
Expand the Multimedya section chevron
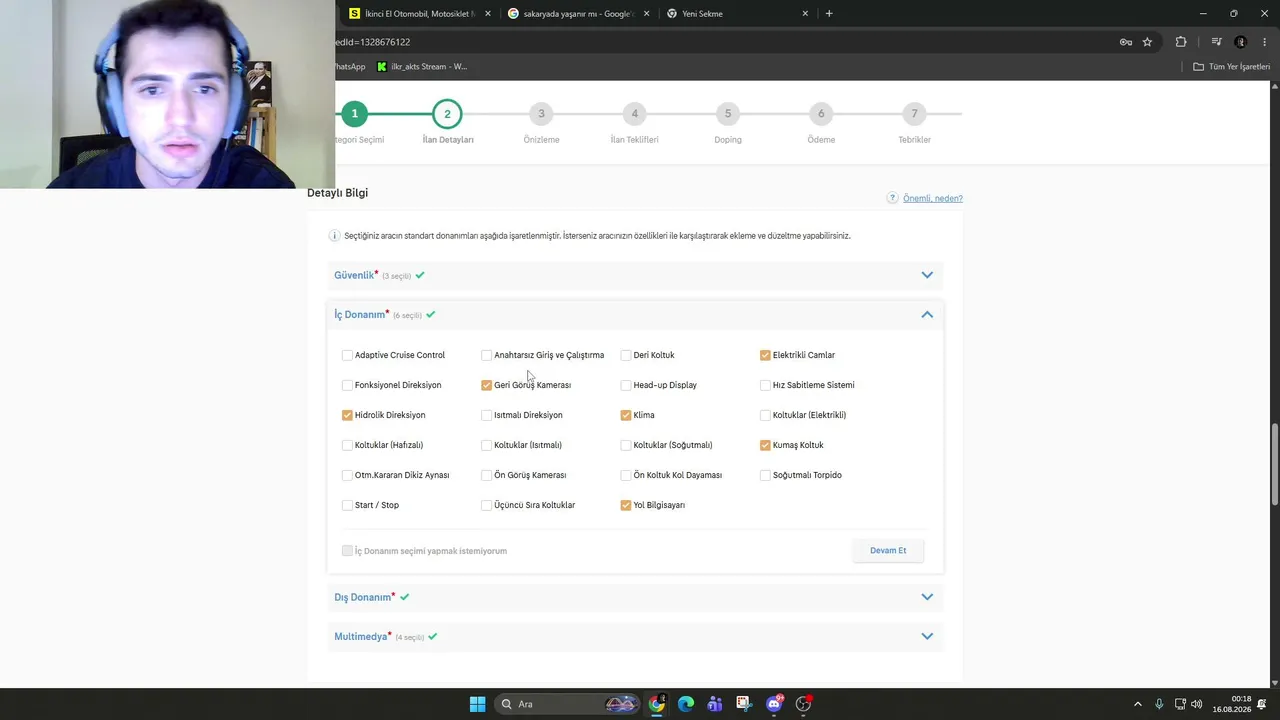[x=927, y=636]
